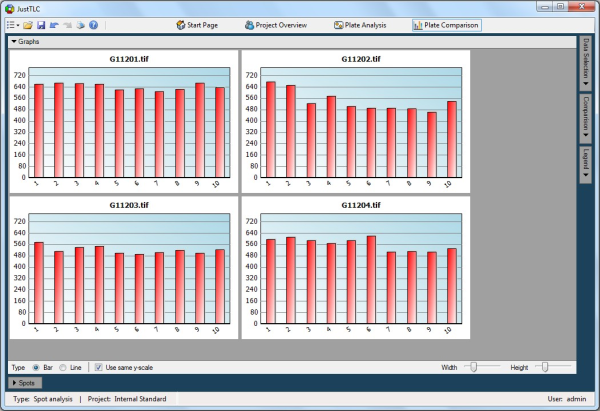Image resolution: width=600 pixels, height=411 pixels.
Task: Click the G11201.tif chart title
Action: coord(129,59)
